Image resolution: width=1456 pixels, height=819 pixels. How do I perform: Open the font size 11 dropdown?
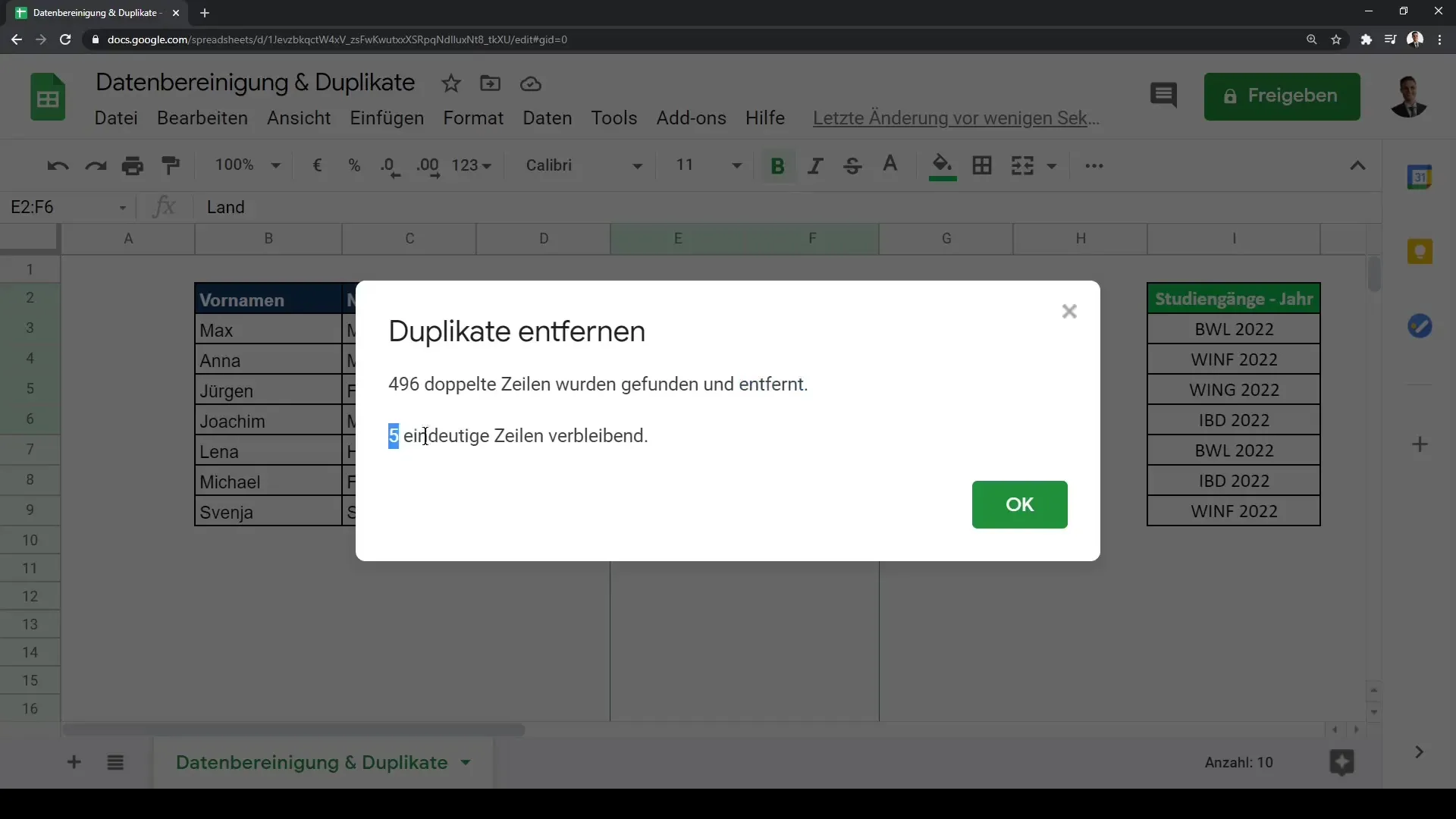[709, 165]
